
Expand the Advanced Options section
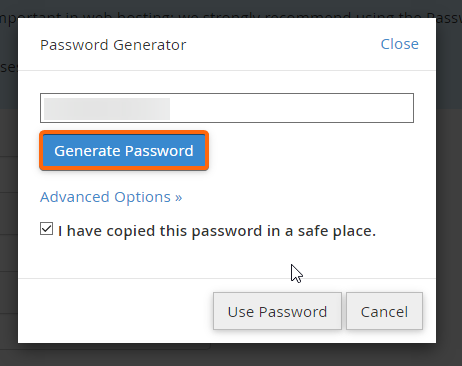[111, 197]
